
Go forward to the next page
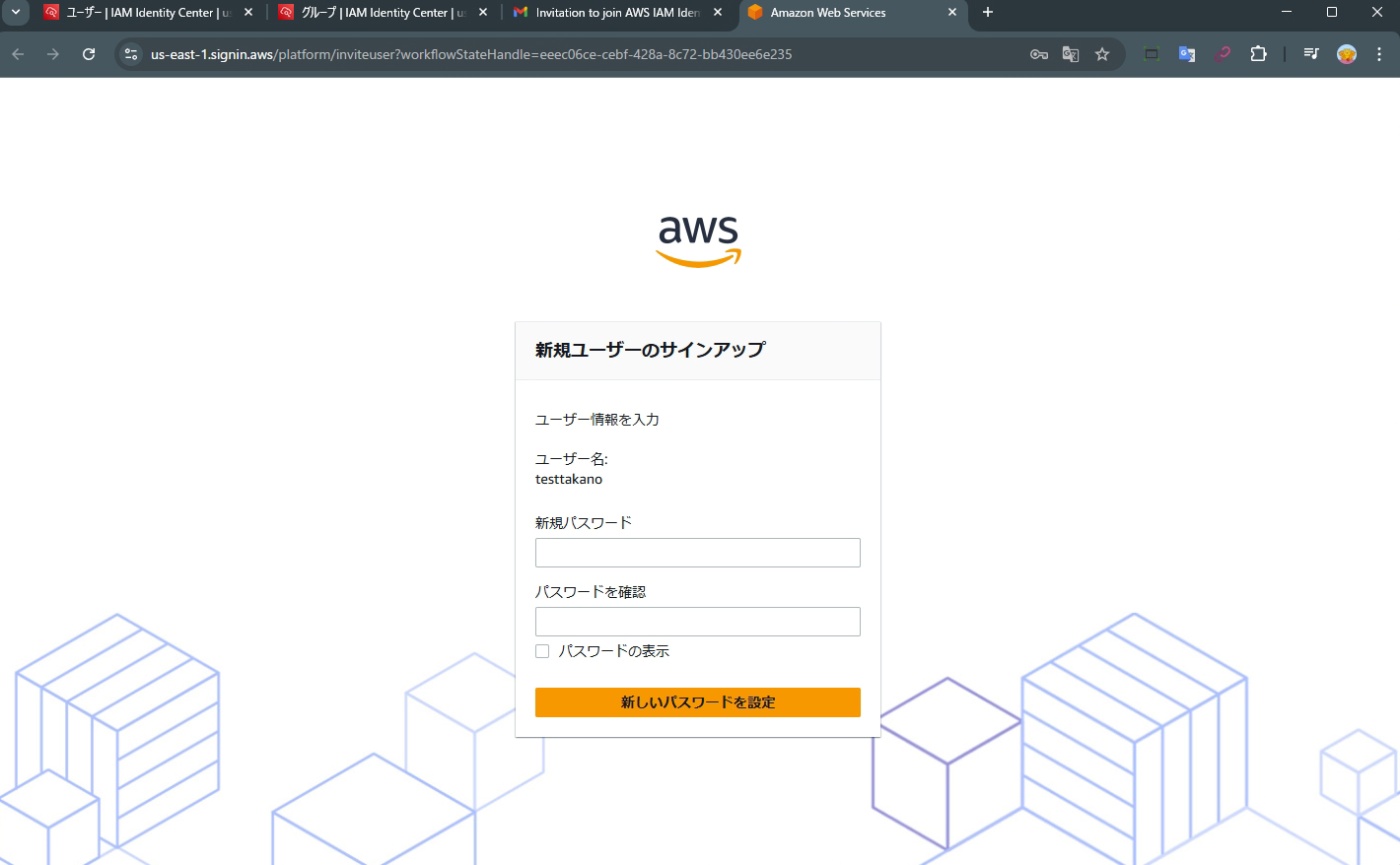[x=53, y=54]
